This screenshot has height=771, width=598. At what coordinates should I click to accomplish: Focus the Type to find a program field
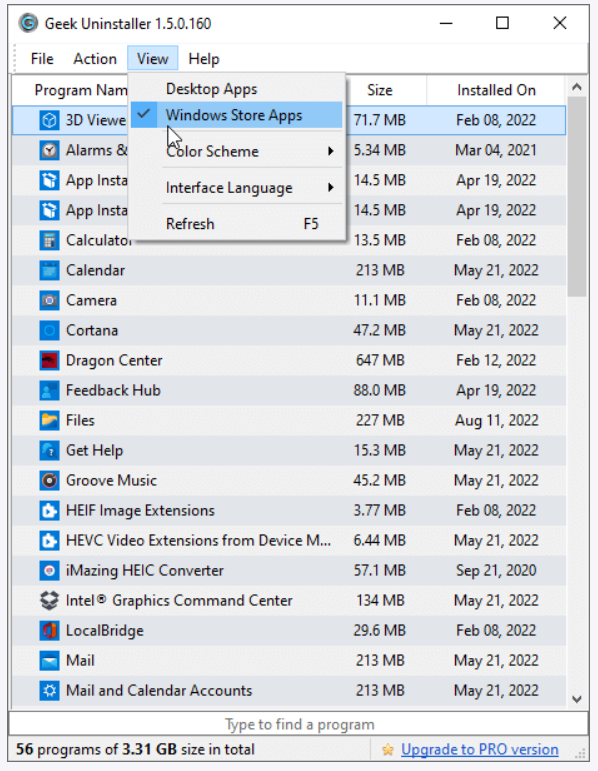click(x=299, y=724)
